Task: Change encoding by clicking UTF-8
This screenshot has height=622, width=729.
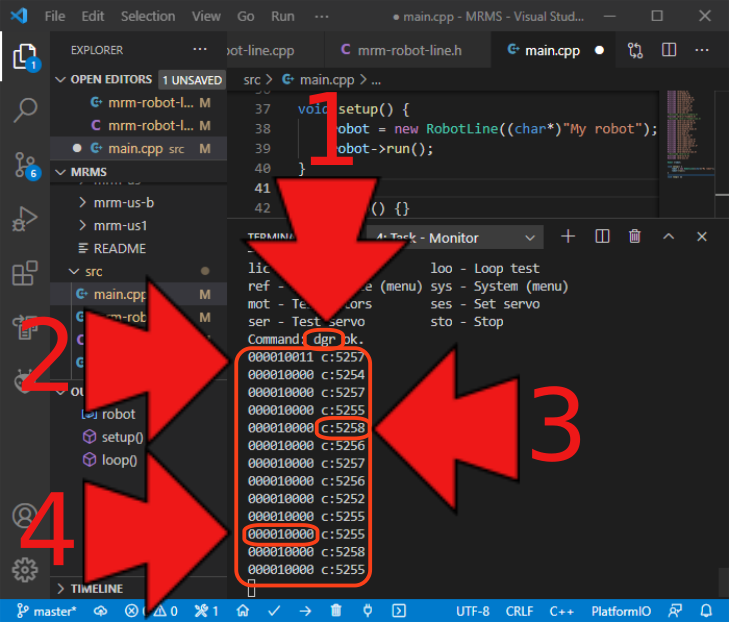Action: tap(472, 610)
